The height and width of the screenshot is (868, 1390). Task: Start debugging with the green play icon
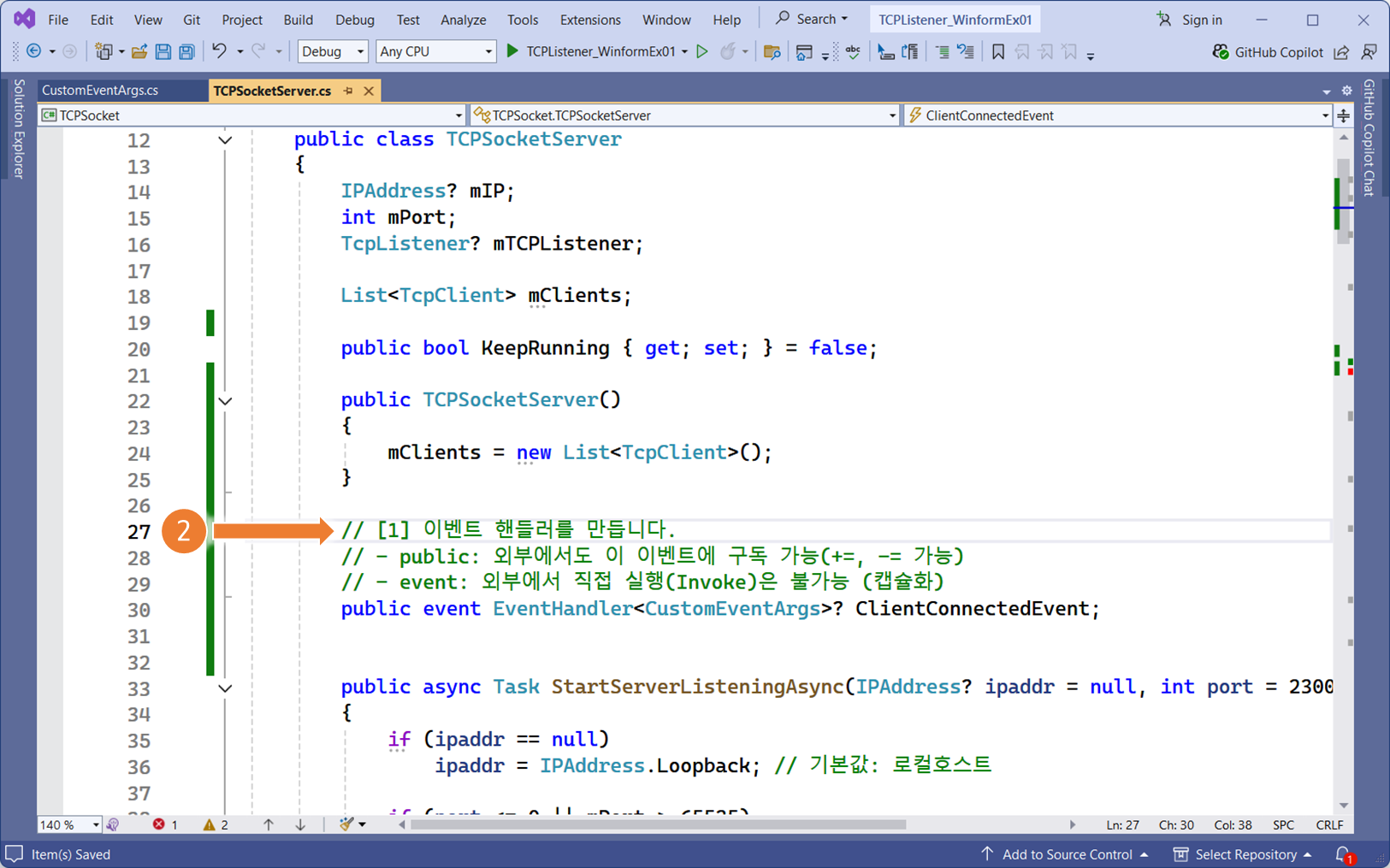(x=512, y=51)
